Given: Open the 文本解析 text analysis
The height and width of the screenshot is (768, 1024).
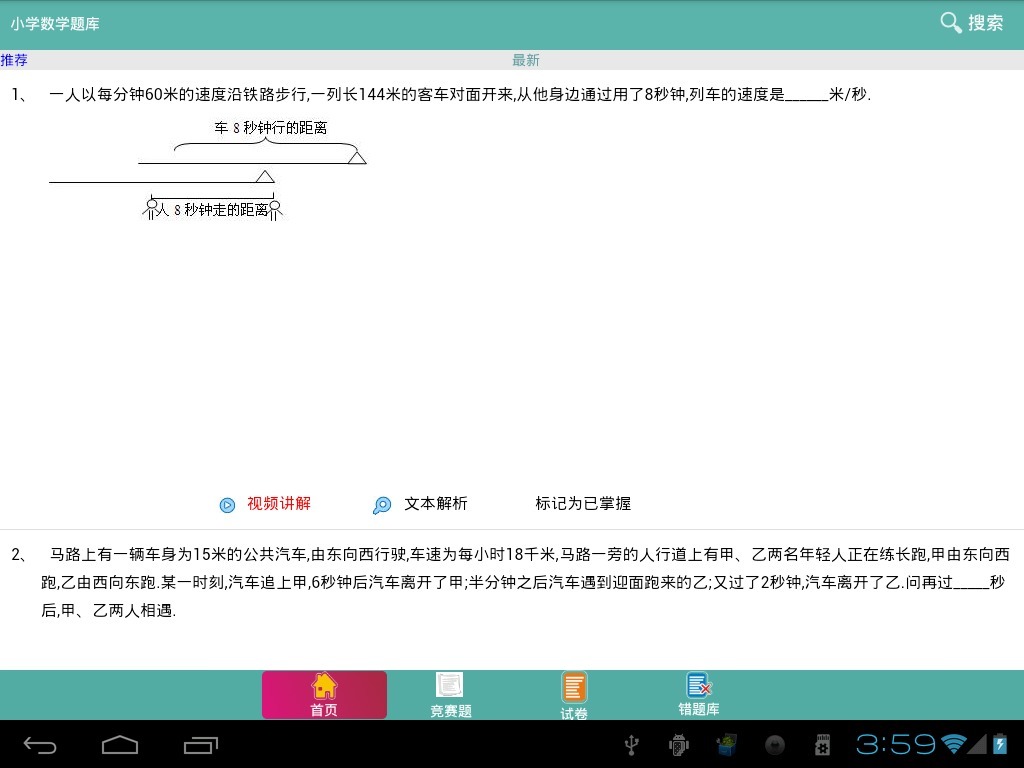Looking at the screenshot, I should pos(435,504).
